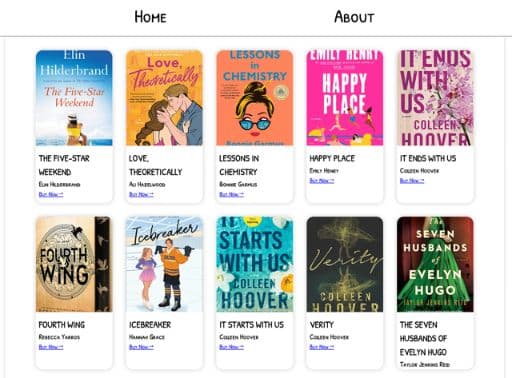Open the Happy Place book cover
The width and height of the screenshot is (512, 378).
pyautogui.click(x=345, y=98)
